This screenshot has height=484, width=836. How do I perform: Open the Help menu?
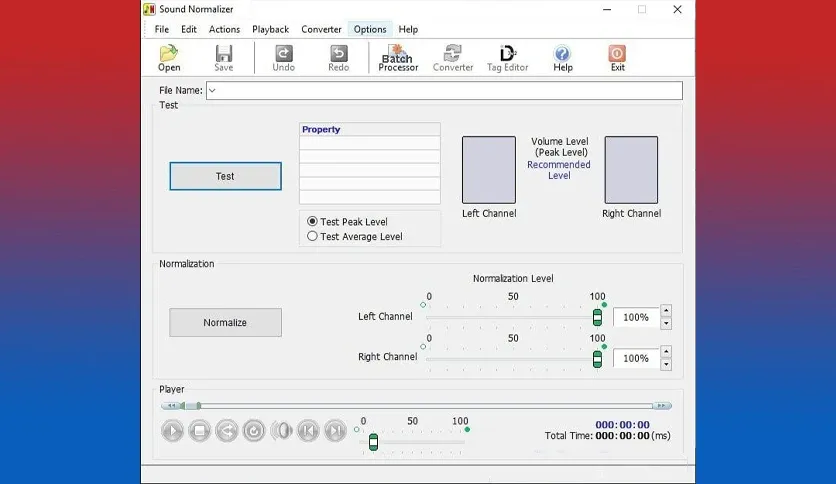(408, 29)
